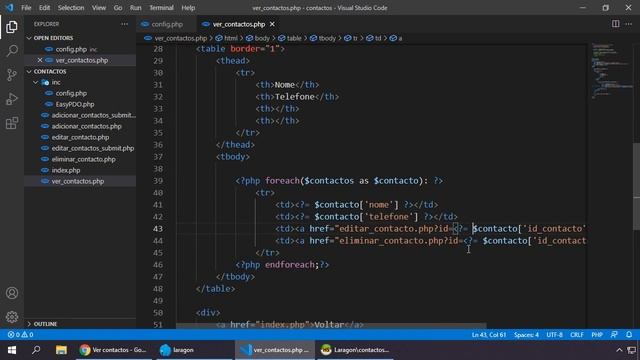Expand the Outline section

45,324
